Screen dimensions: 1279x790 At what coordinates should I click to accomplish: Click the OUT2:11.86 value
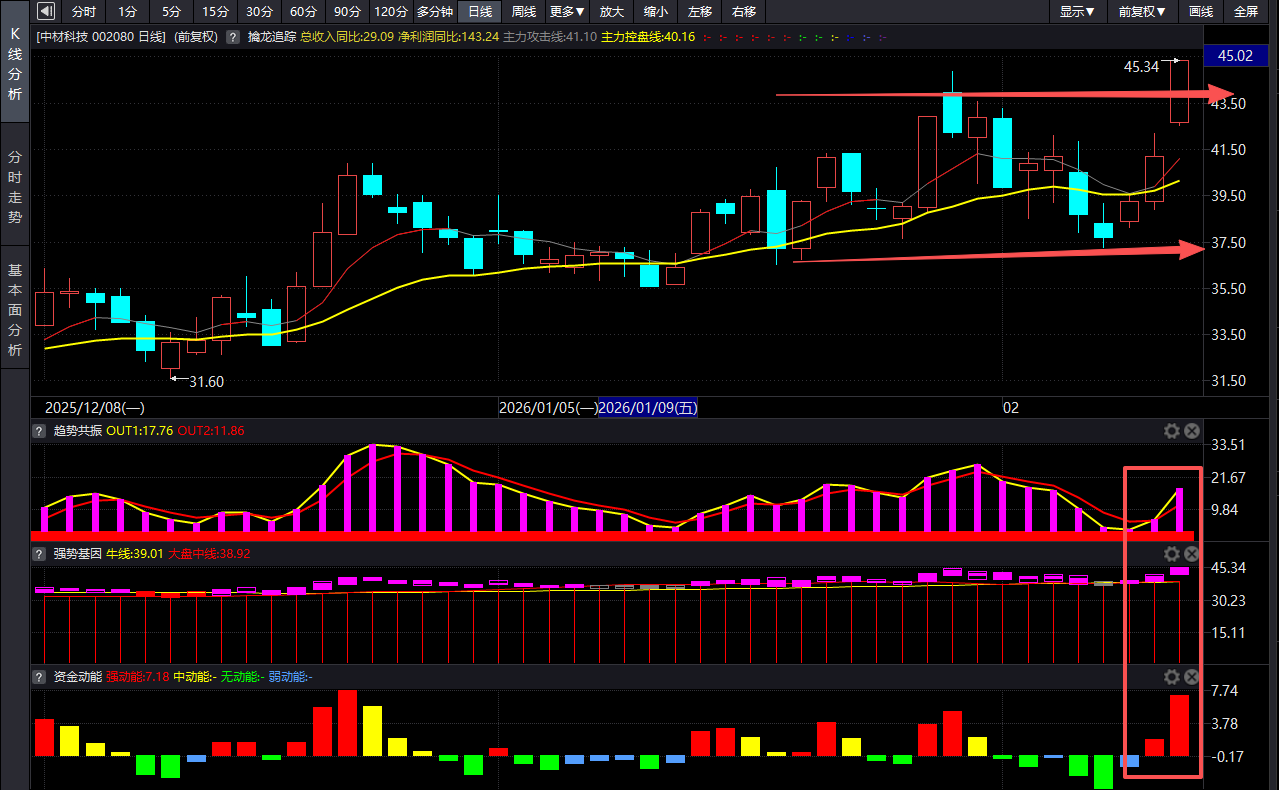(x=211, y=431)
